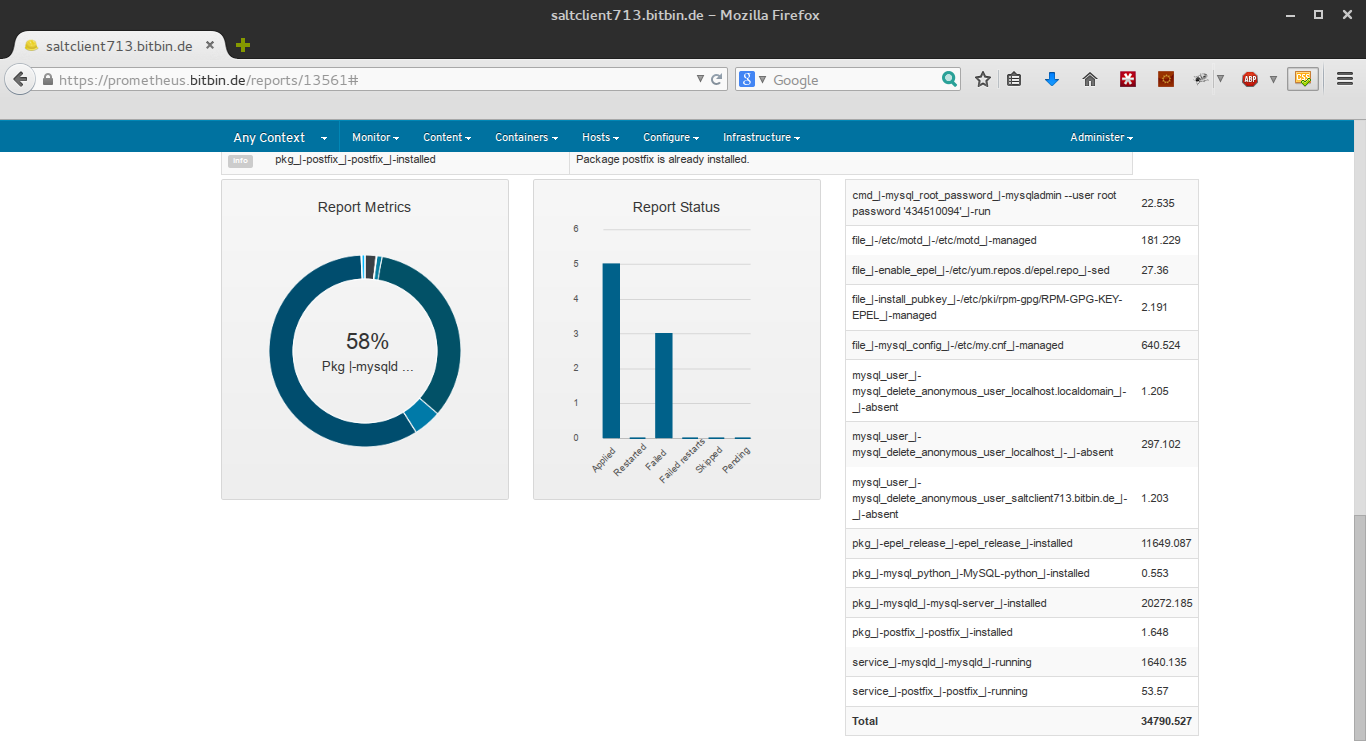Open a new tab with the plus icon

point(243,45)
